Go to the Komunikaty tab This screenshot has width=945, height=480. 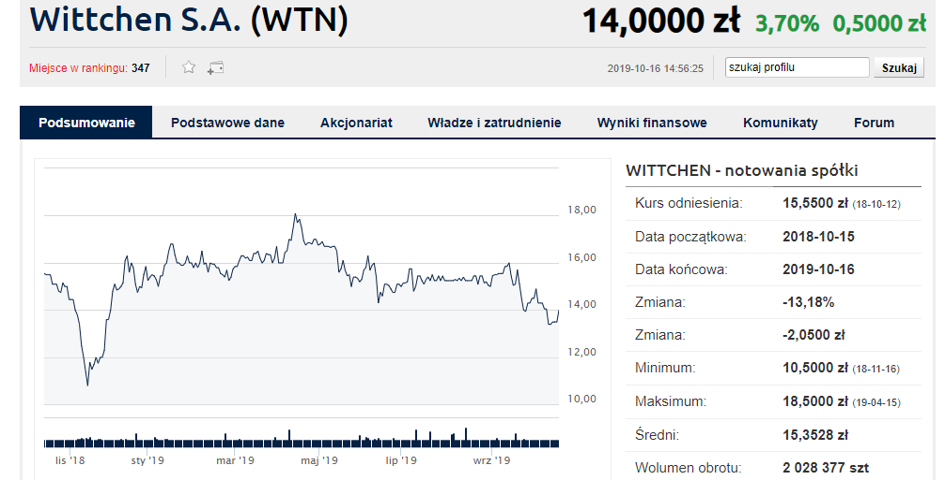pyautogui.click(x=780, y=122)
